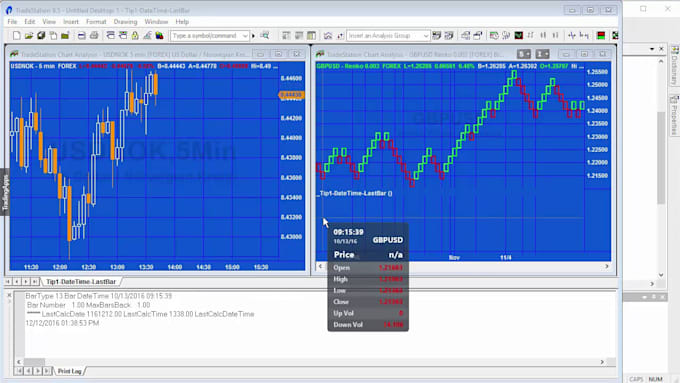680x383 pixels.
Task: Click the first icon right of Analysis Group box
Action: 437,36
